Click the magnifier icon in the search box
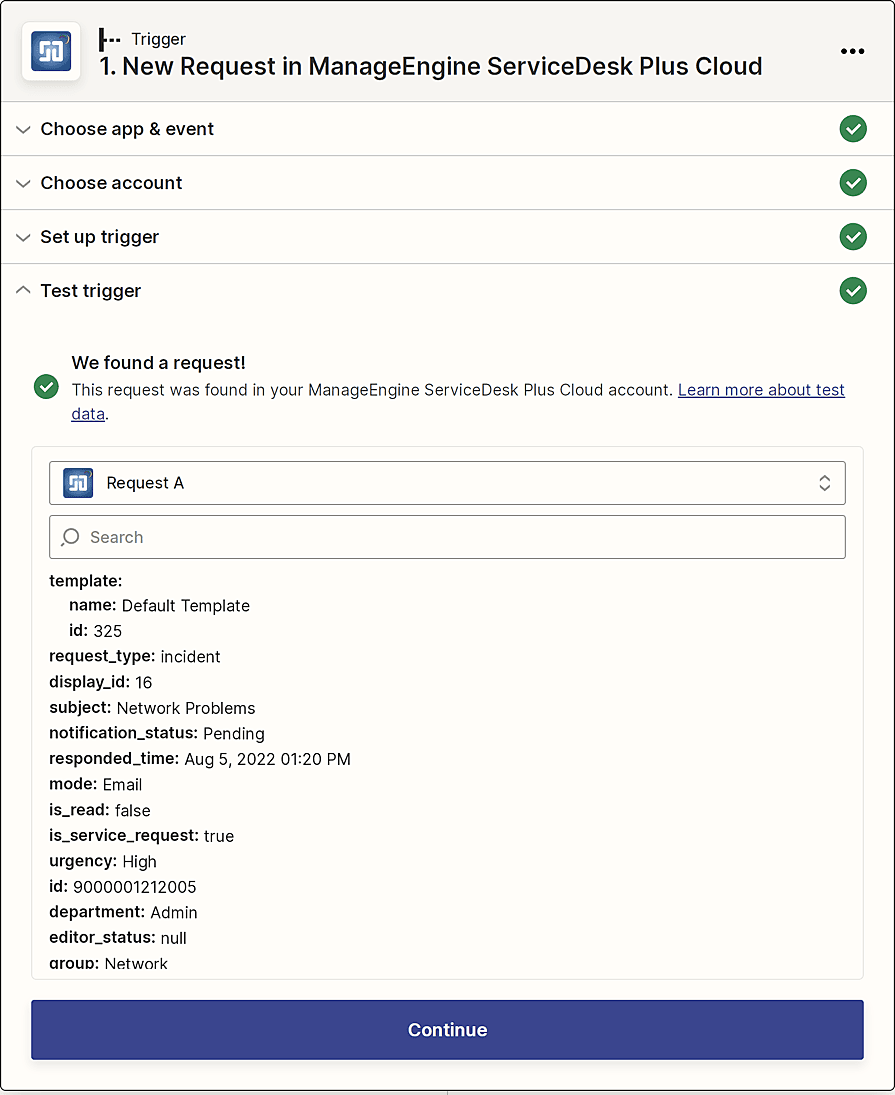895x1095 pixels. coord(70,537)
